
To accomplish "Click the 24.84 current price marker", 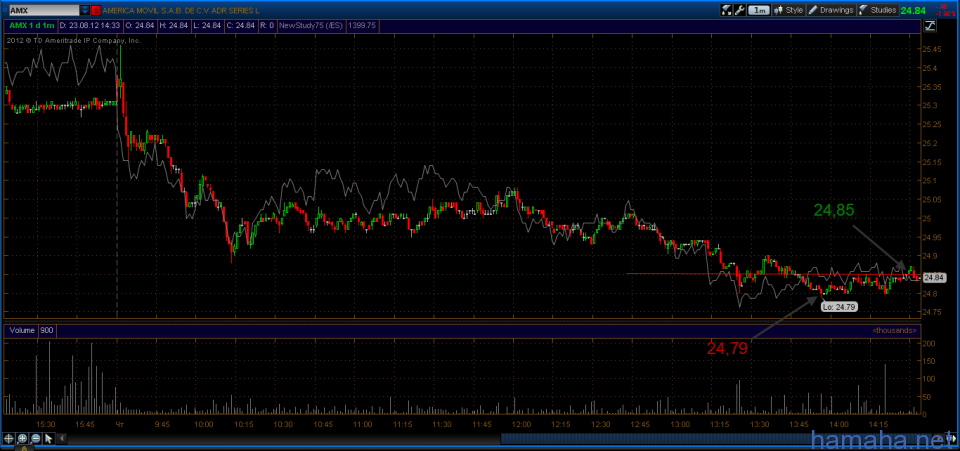I will [933, 277].
